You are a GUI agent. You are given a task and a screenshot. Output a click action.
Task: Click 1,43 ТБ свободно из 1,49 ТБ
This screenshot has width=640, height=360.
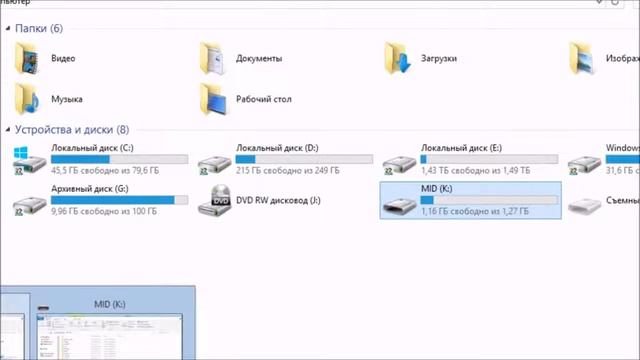(x=476, y=170)
